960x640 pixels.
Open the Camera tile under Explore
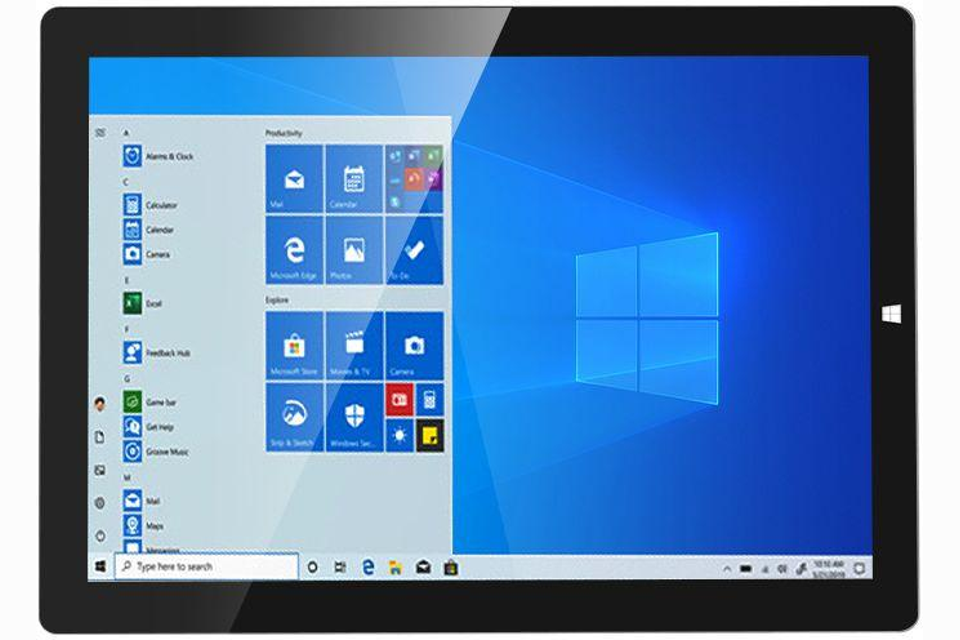click(414, 346)
